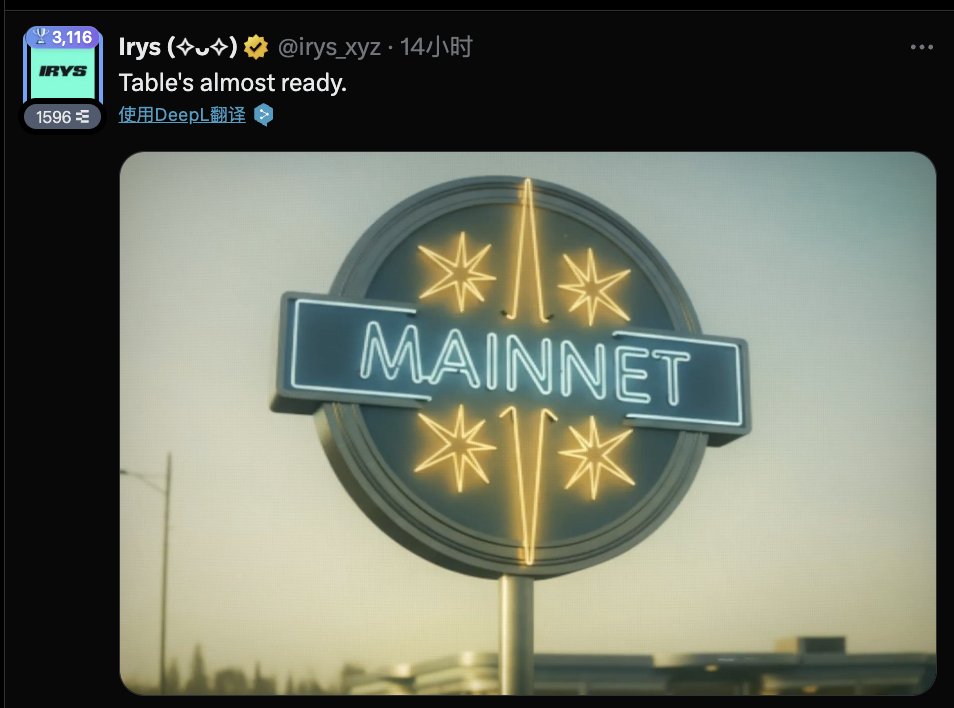The height and width of the screenshot is (708, 954).
Task: Translate the tweet with 使用DeepL翻译
Action: pos(182,114)
